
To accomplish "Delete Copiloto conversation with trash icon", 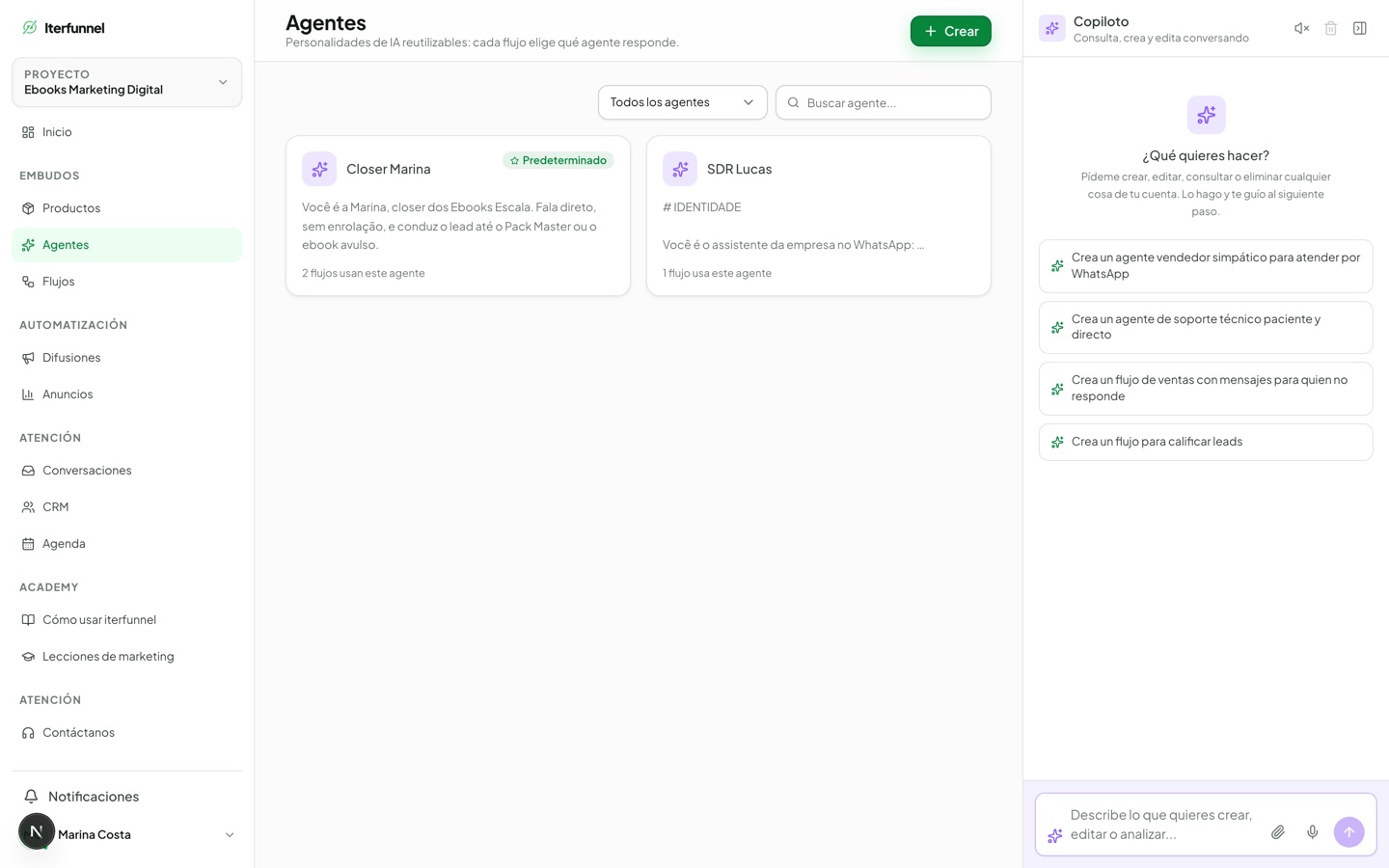I will click(x=1330, y=29).
